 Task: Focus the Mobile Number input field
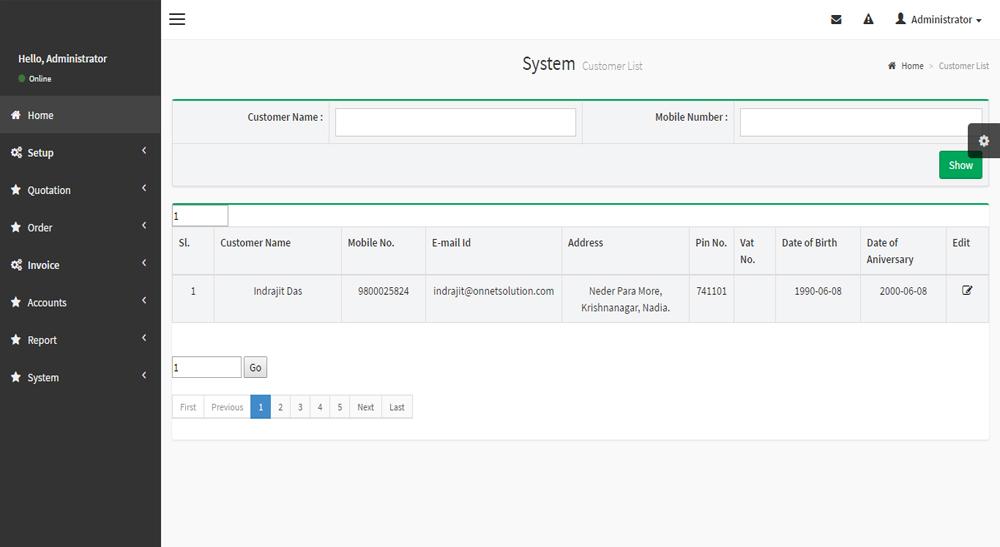(x=861, y=122)
